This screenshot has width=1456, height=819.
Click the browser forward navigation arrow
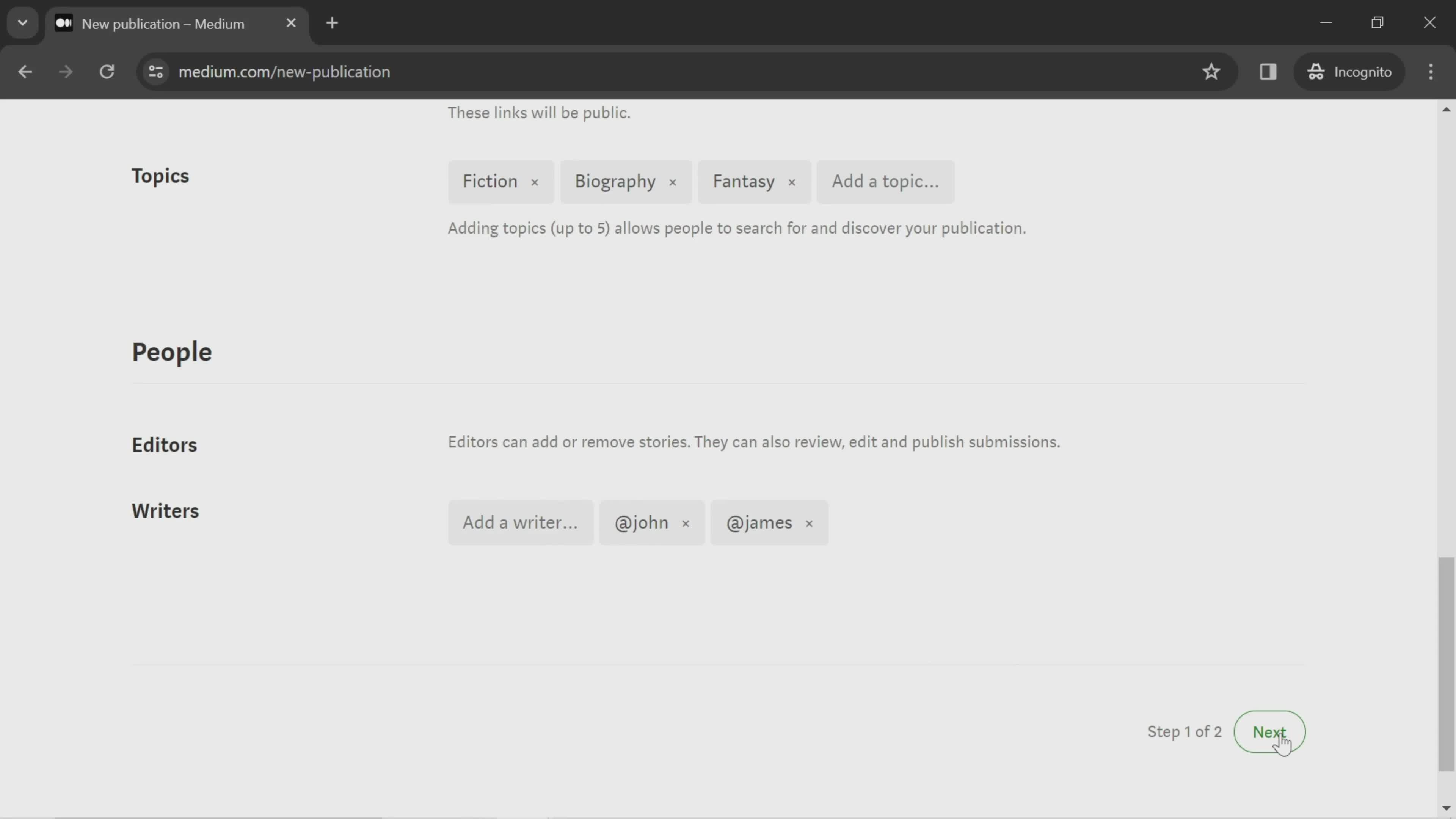coord(65,71)
